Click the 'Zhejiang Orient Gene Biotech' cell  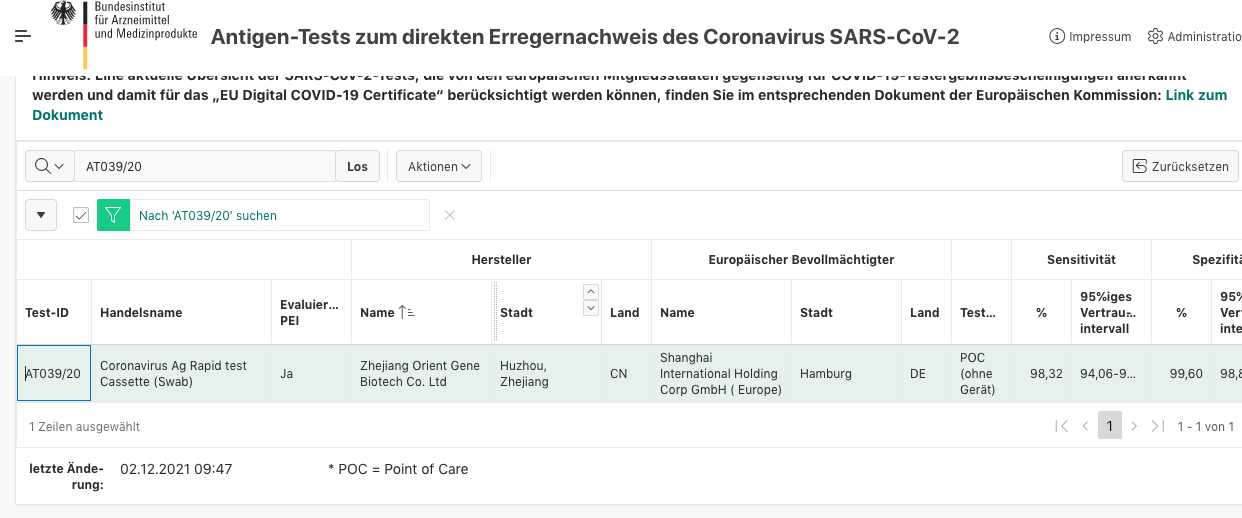[x=421, y=373]
